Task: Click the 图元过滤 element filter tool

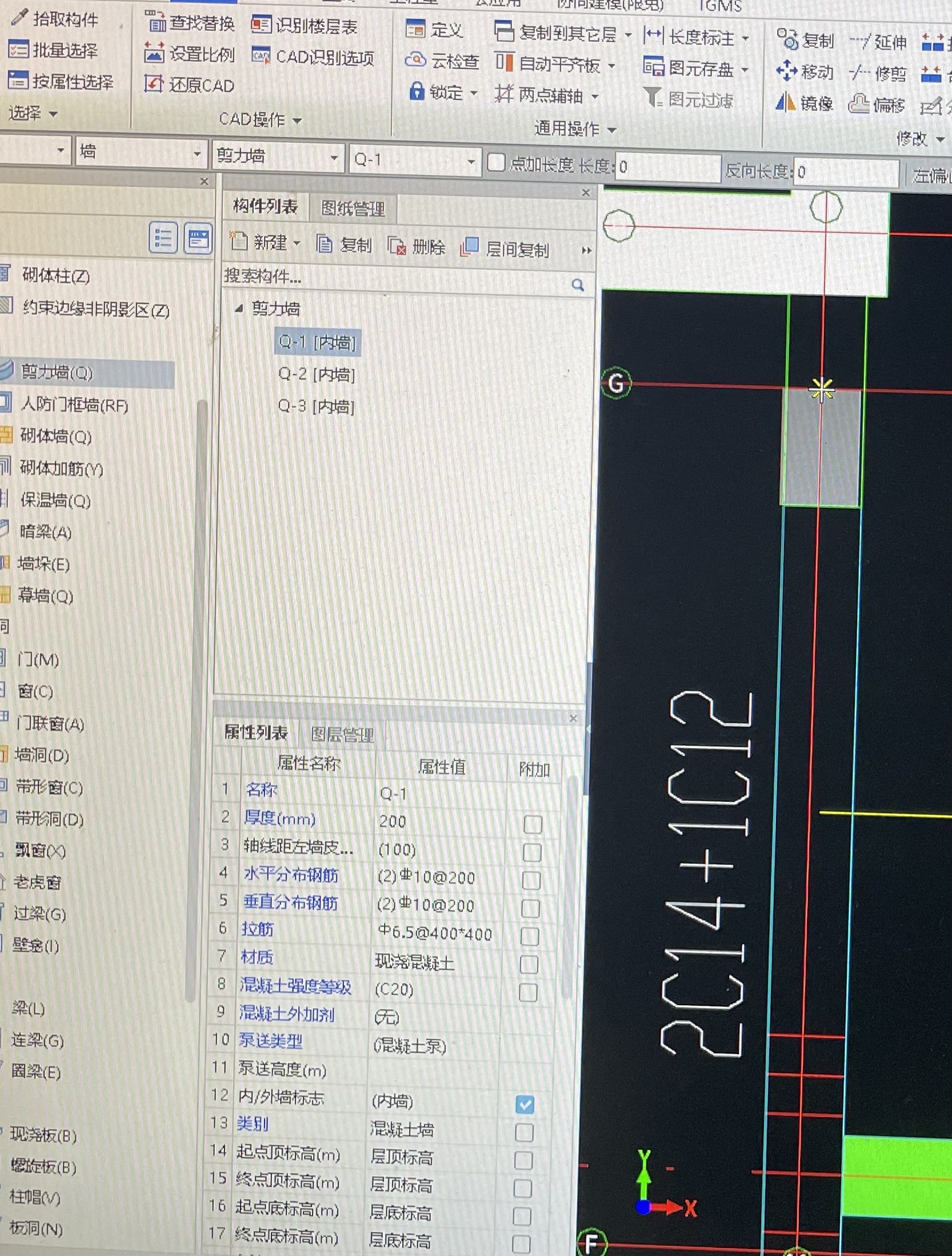Action: (688, 99)
